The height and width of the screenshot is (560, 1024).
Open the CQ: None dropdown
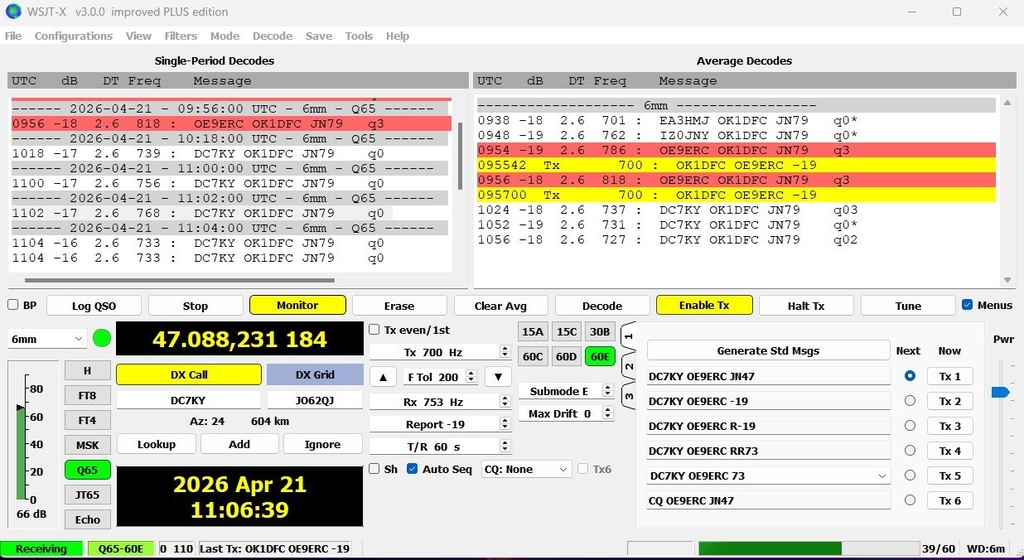coord(526,469)
